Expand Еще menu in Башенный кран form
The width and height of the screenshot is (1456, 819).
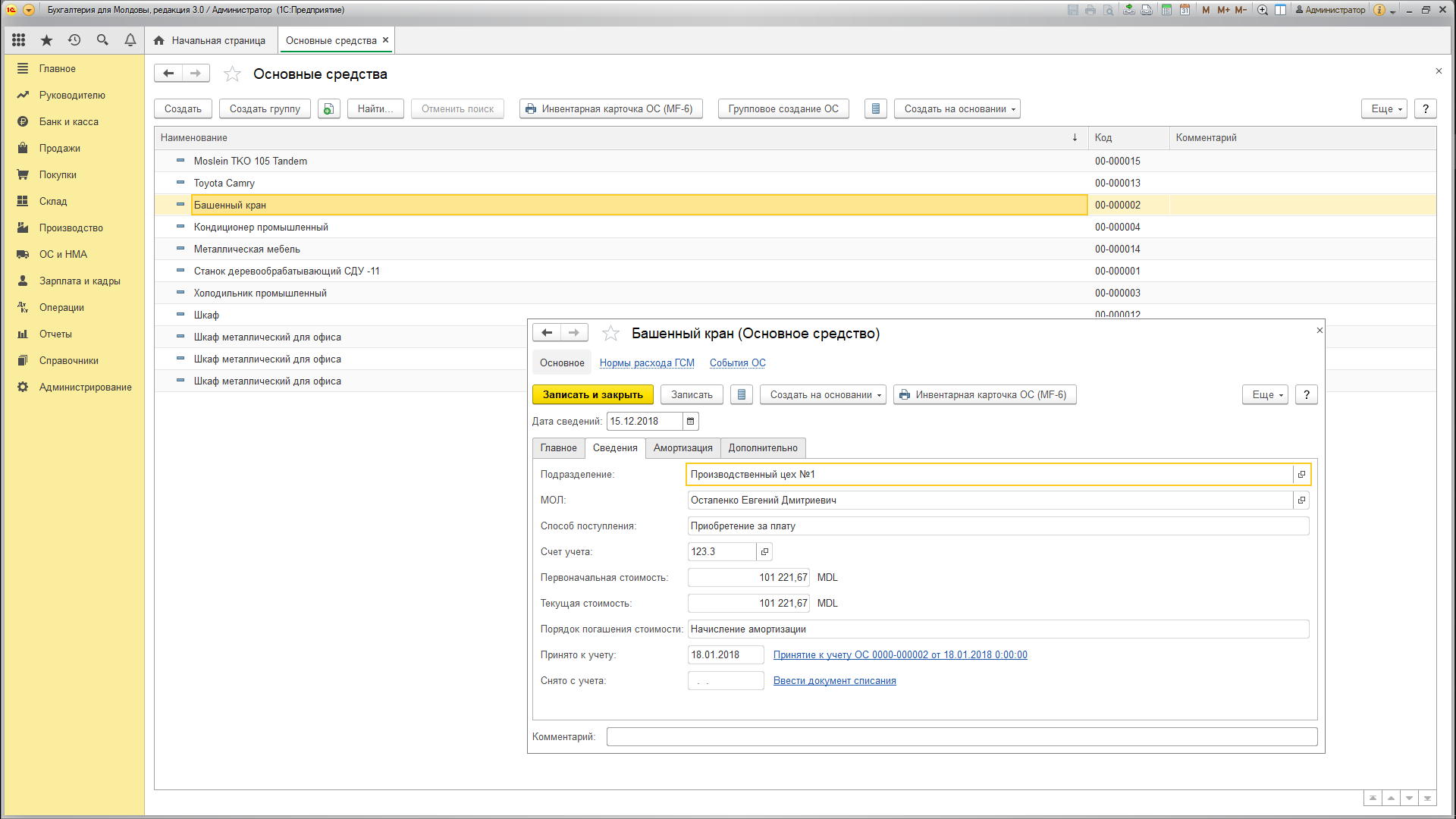pos(1265,395)
